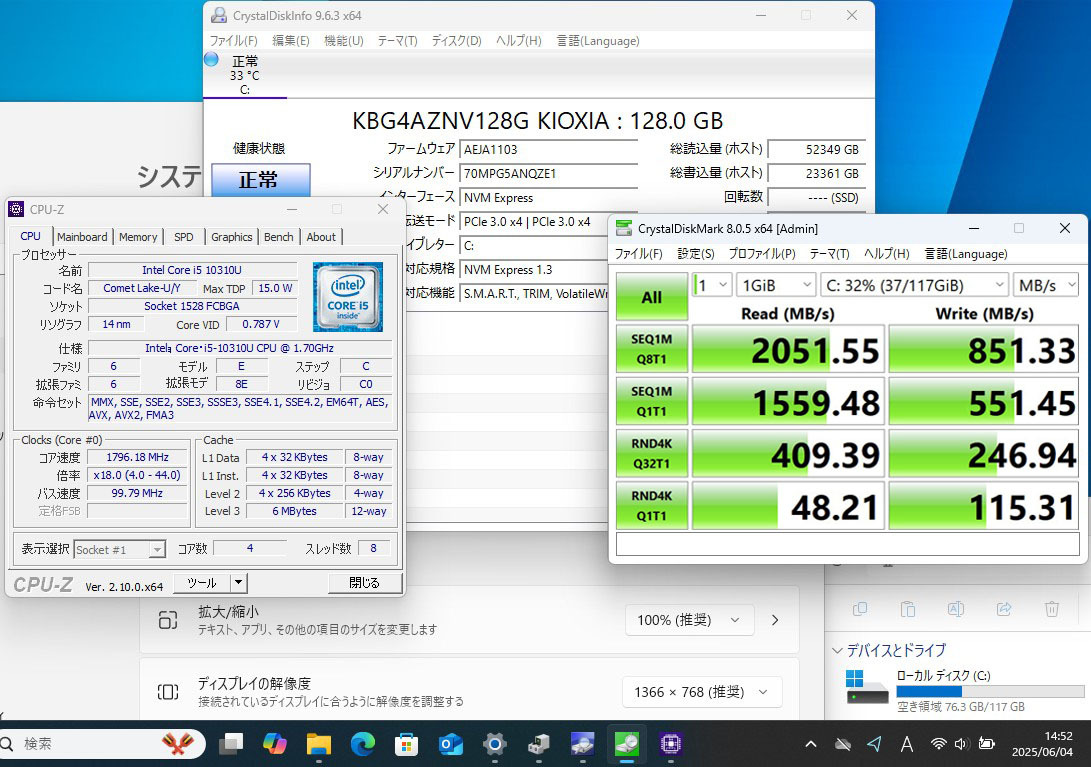Open the Mainboard tab in CPU-Z
The height and width of the screenshot is (767, 1091).
click(x=82, y=237)
